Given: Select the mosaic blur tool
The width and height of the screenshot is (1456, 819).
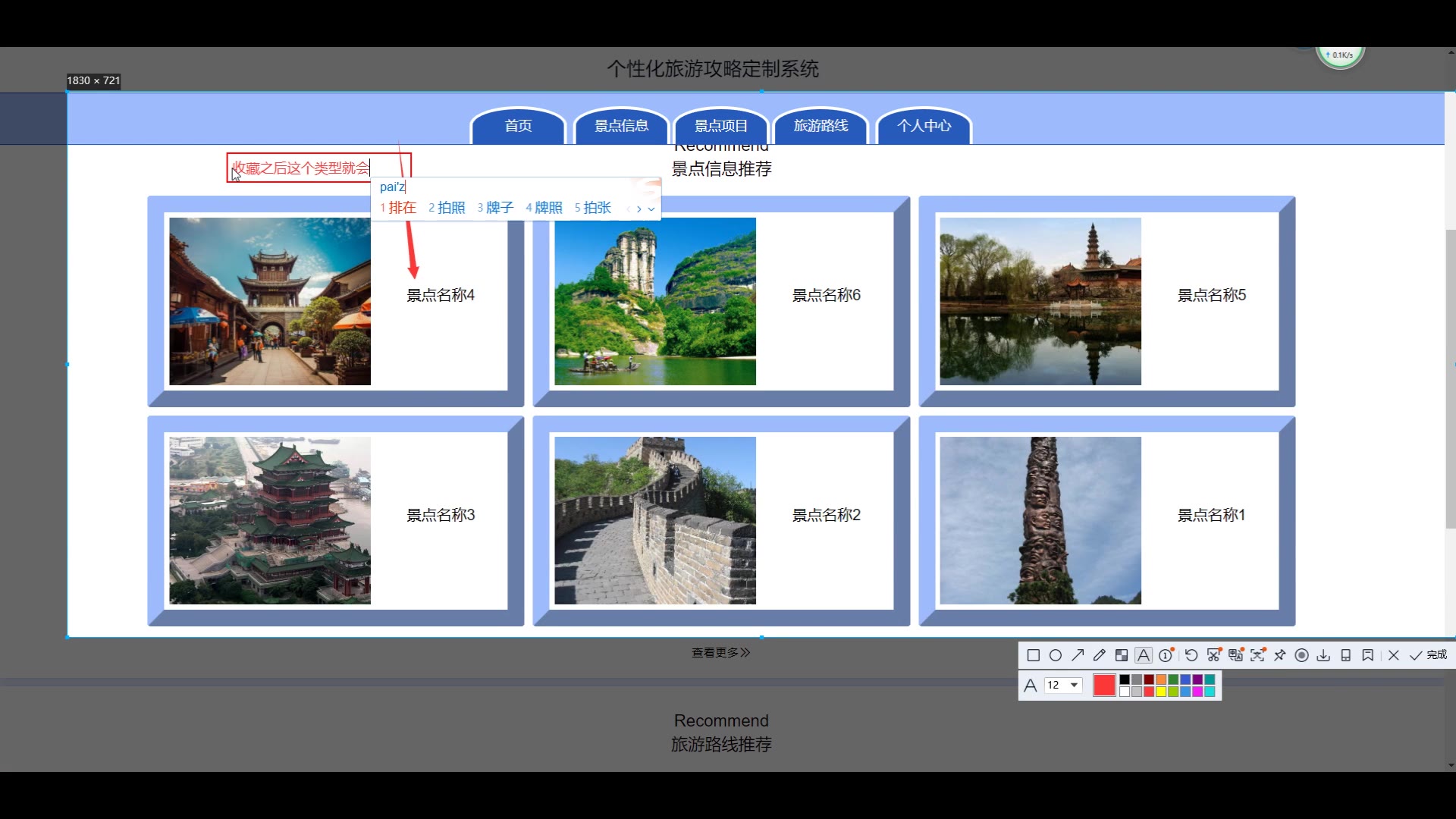Looking at the screenshot, I should pyautogui.click(x=1122, y=655).
